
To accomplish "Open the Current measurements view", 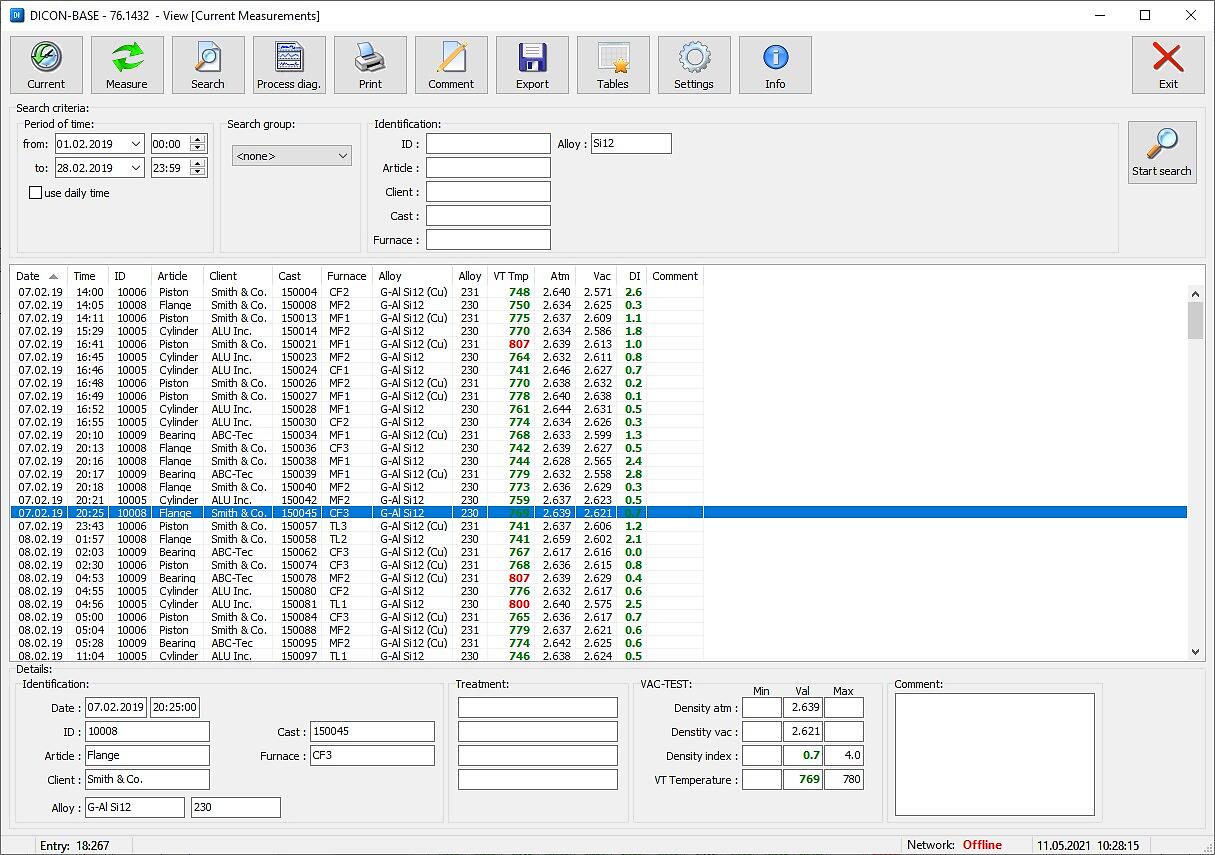I will (x=46, y=65).
